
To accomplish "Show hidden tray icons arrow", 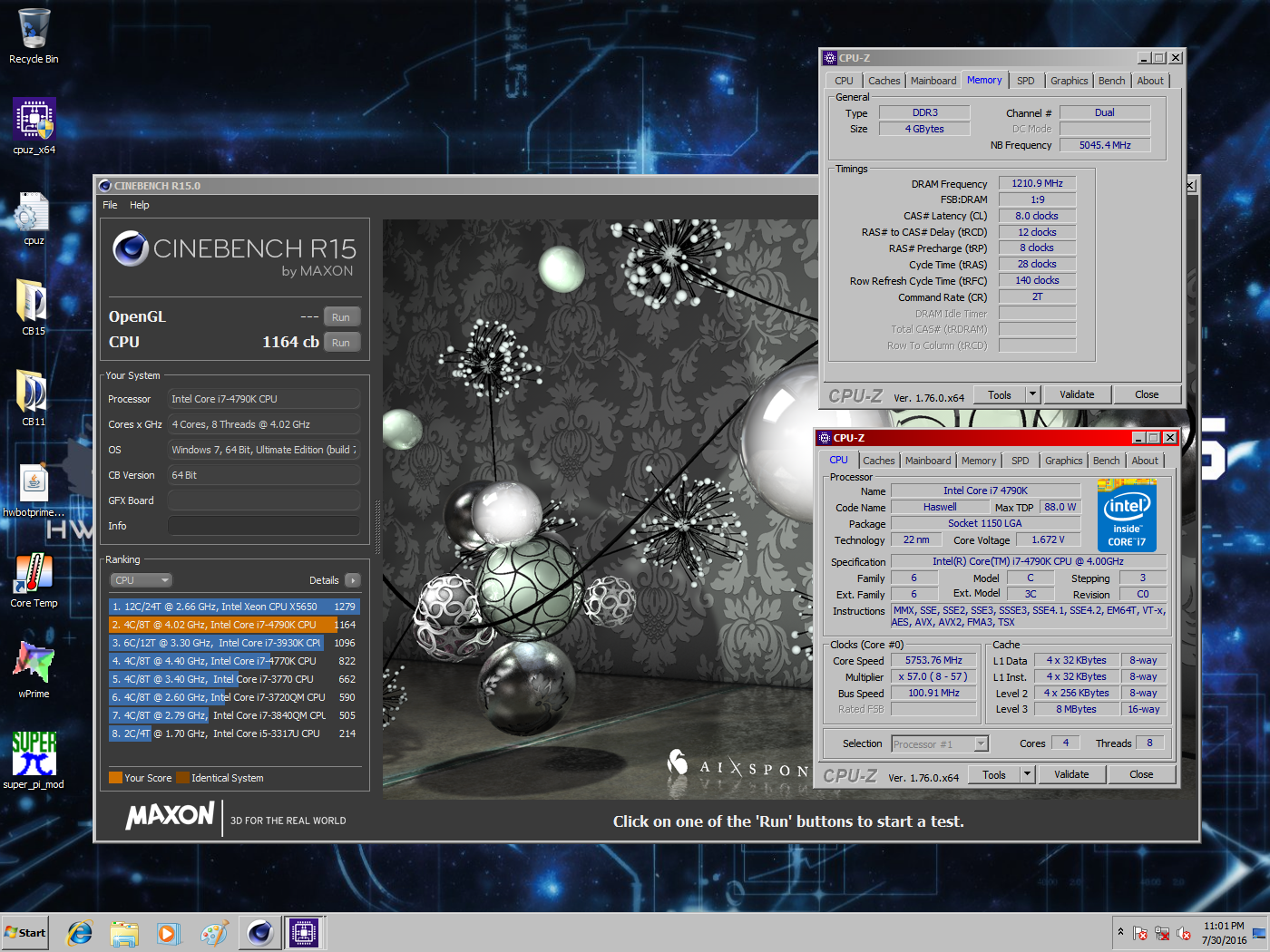I will [x=1120, y=931].
